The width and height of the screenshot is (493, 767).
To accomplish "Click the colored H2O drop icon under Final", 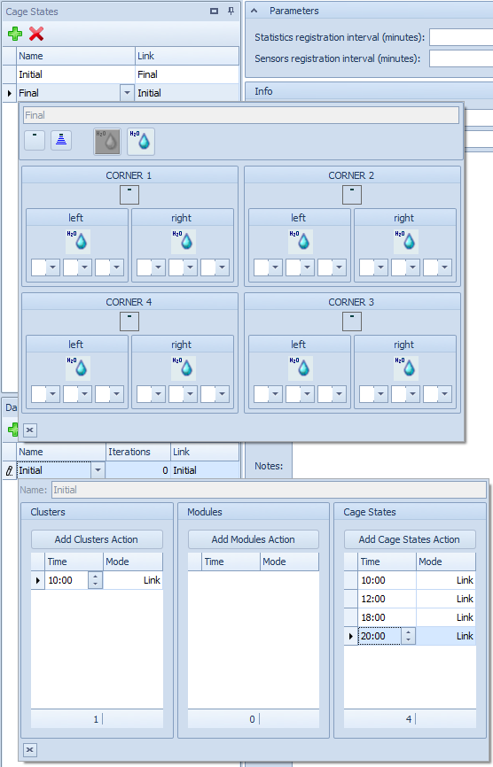I will coord(141,141).
